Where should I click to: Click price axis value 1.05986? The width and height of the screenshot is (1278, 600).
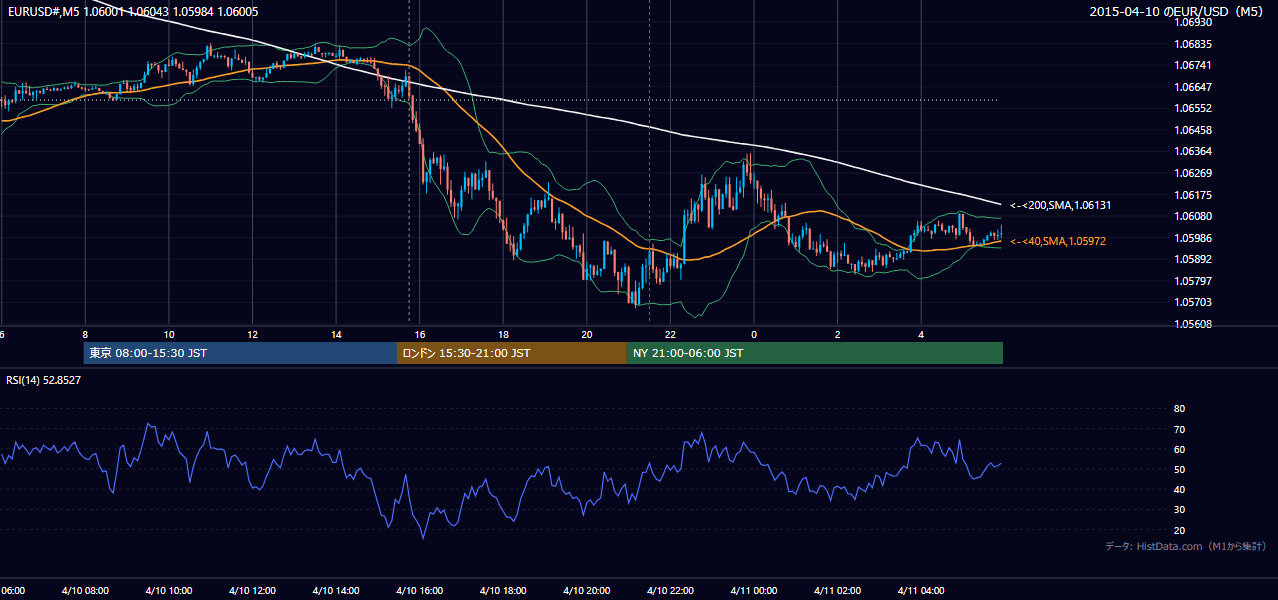(x=1194, y=238)
